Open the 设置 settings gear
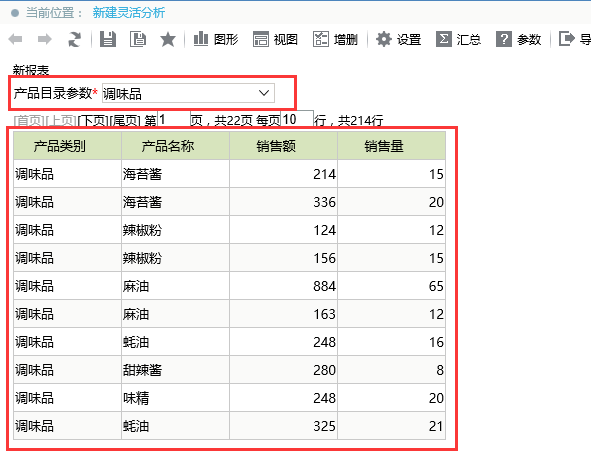 (x=398, y=39)
